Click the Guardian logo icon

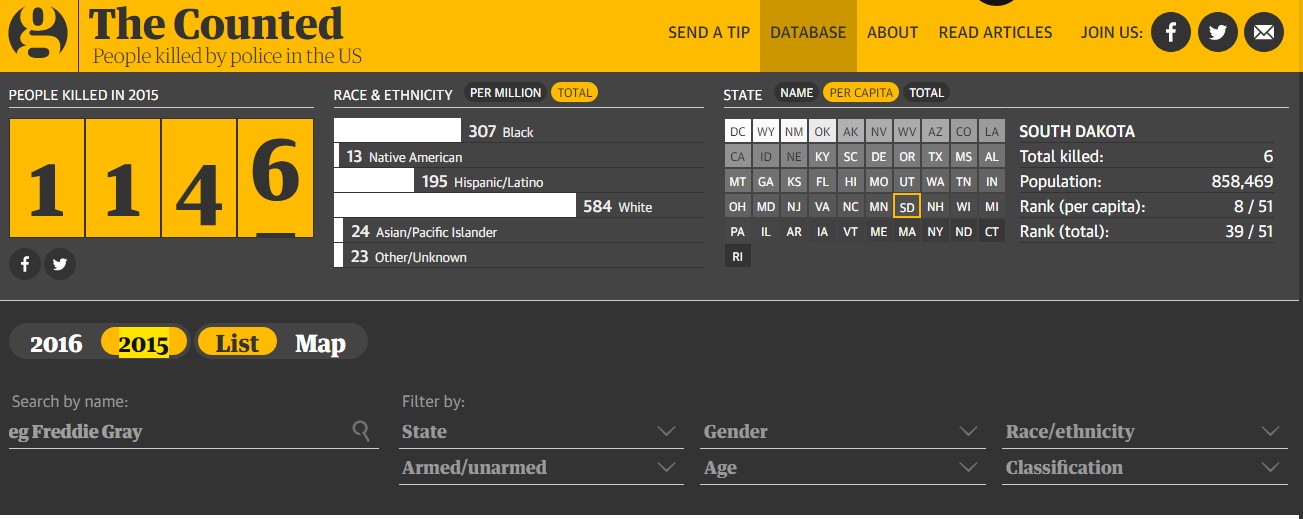pyautogui.click(x=38, y=32)
